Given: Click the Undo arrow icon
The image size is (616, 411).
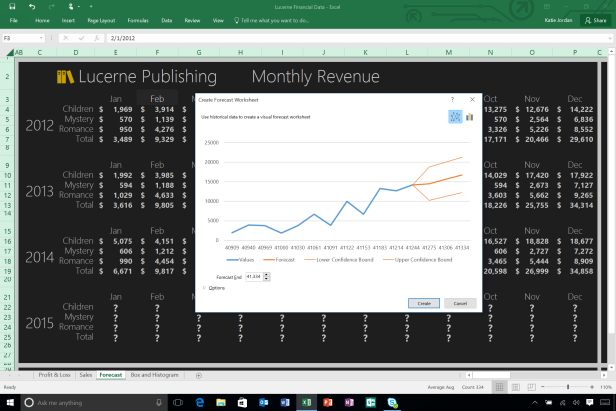Looking at the screenshot, I should pyautogui.click(x=32, y=6).
